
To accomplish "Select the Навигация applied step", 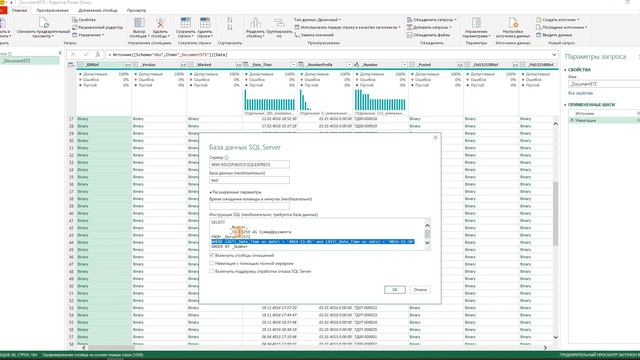I will (x=604, y=120).
